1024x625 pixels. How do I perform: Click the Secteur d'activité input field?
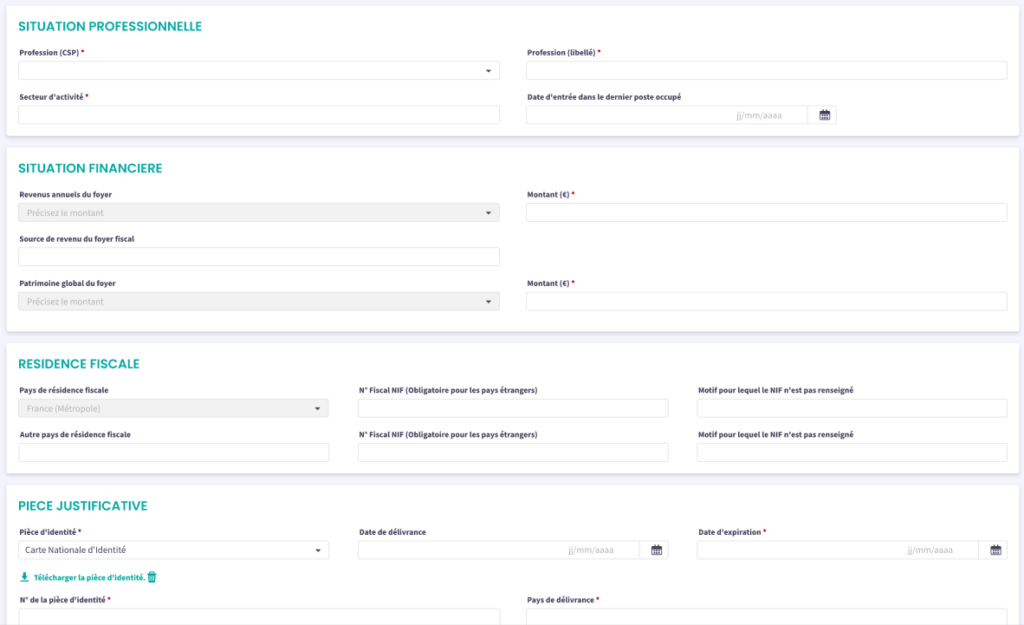(258, 115)
